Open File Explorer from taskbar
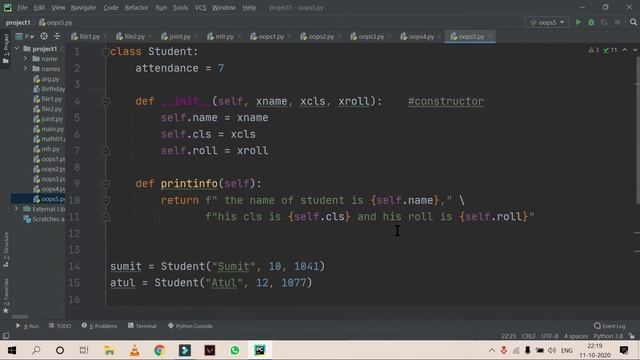640x360 pixels. [x=109, y=350]
